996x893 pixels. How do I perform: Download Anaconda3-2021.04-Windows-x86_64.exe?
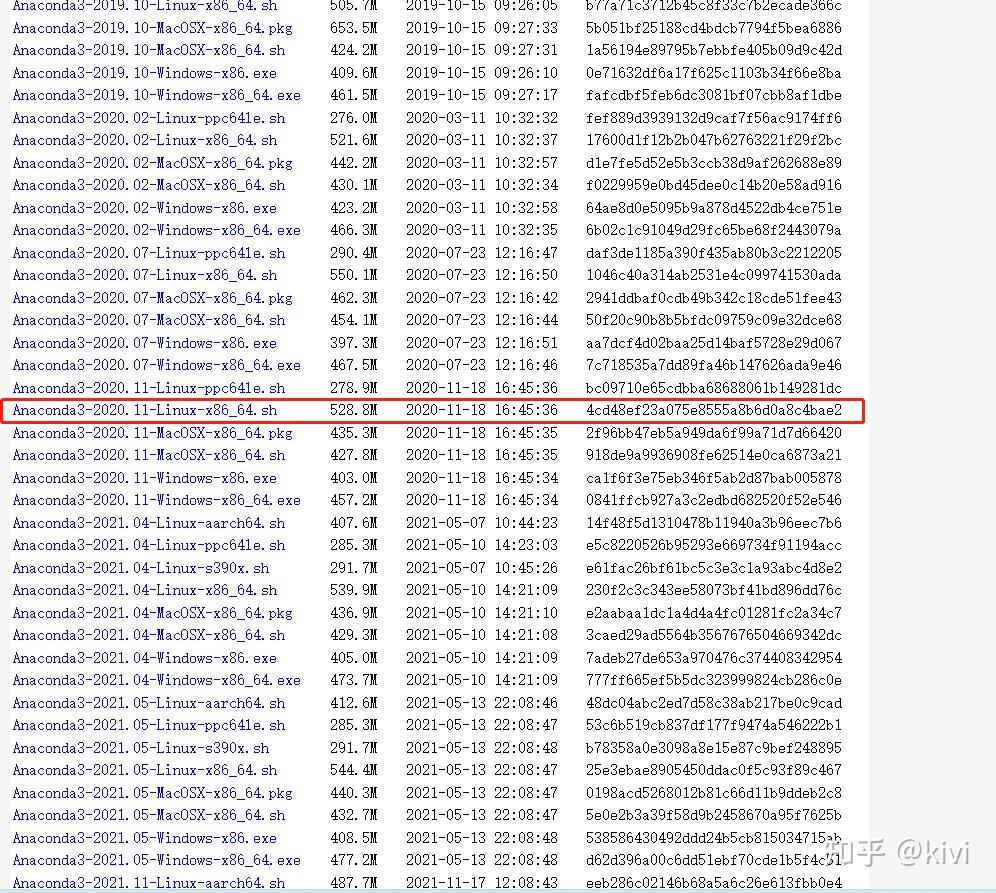point(156,681)
